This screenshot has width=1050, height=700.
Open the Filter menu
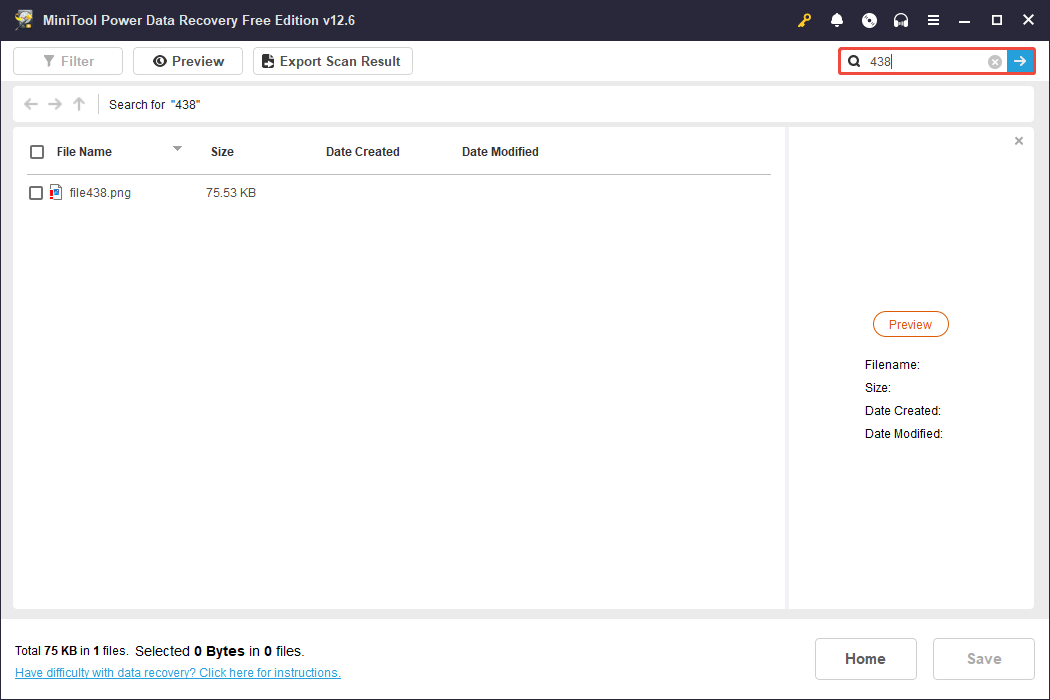coord(67,61)
